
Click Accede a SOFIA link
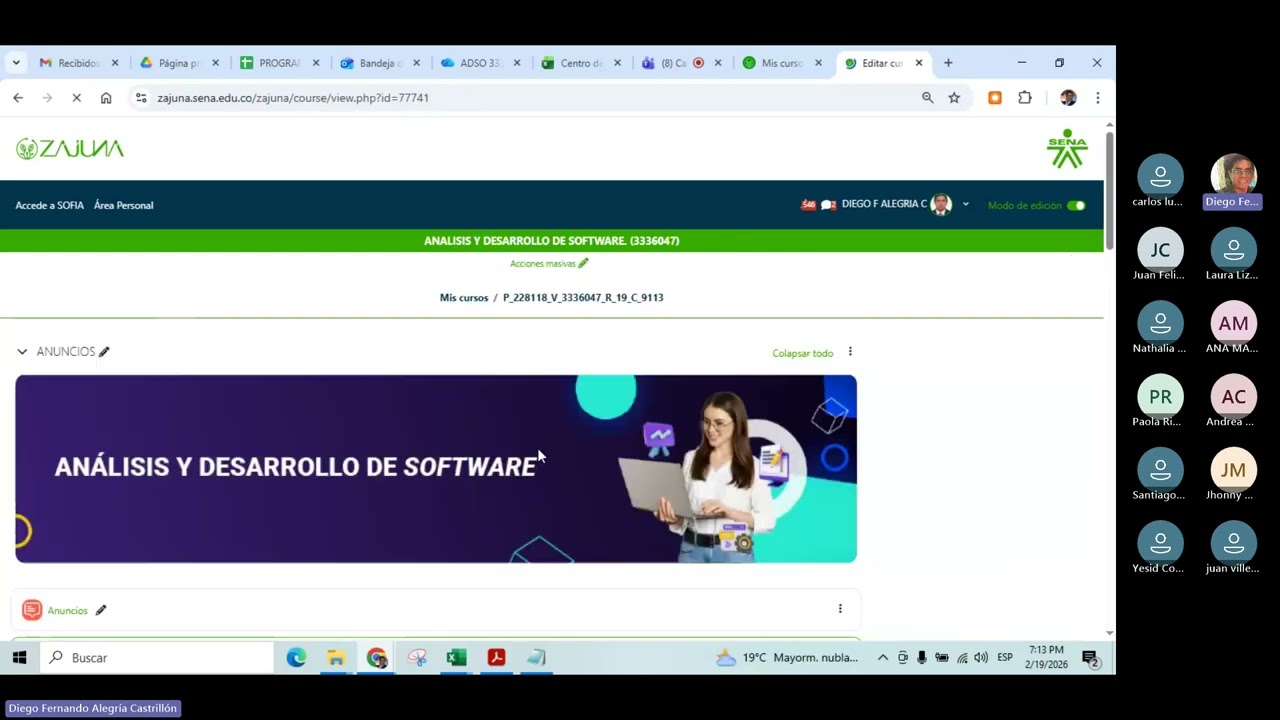pos(49,205)
